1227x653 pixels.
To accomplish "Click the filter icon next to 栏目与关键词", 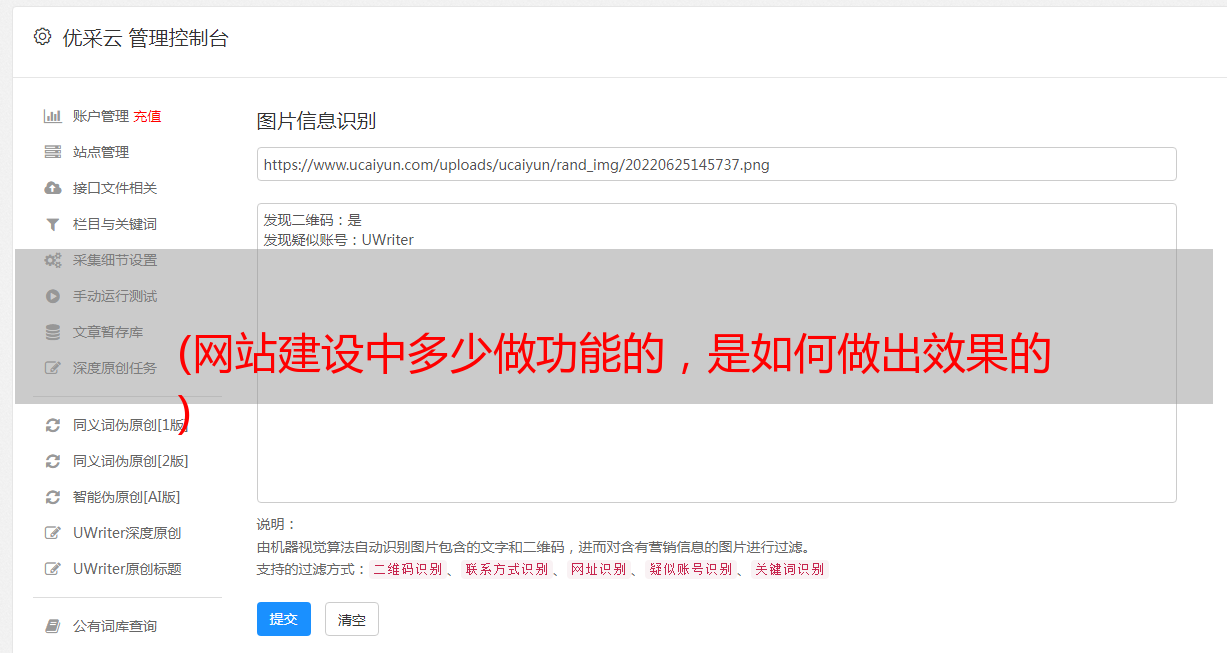I will pos(53,224).
